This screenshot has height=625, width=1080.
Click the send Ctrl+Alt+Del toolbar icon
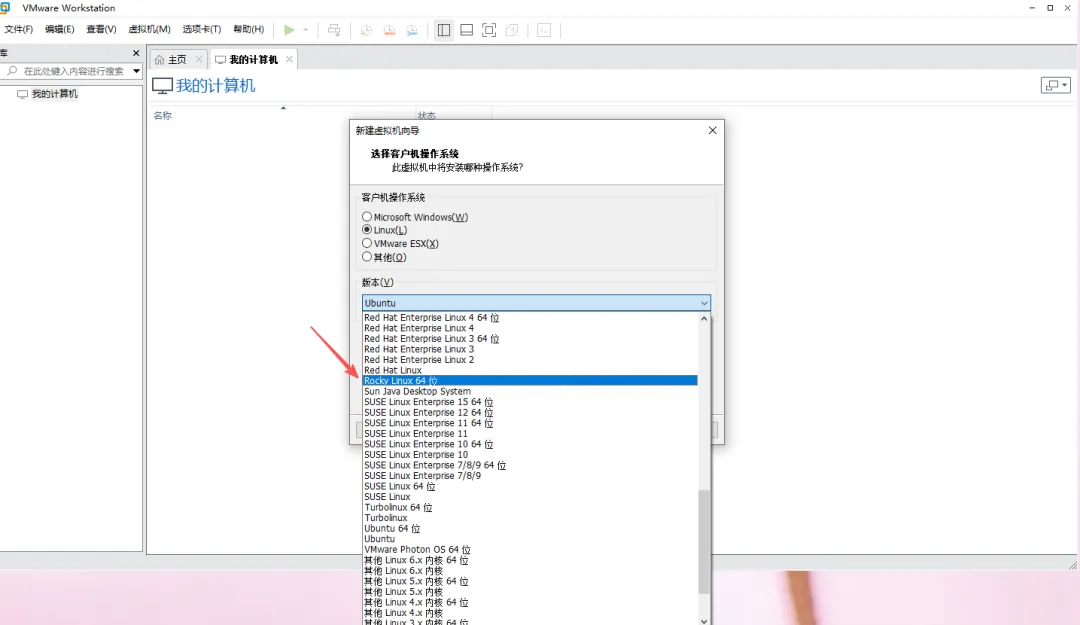point(334,30)
